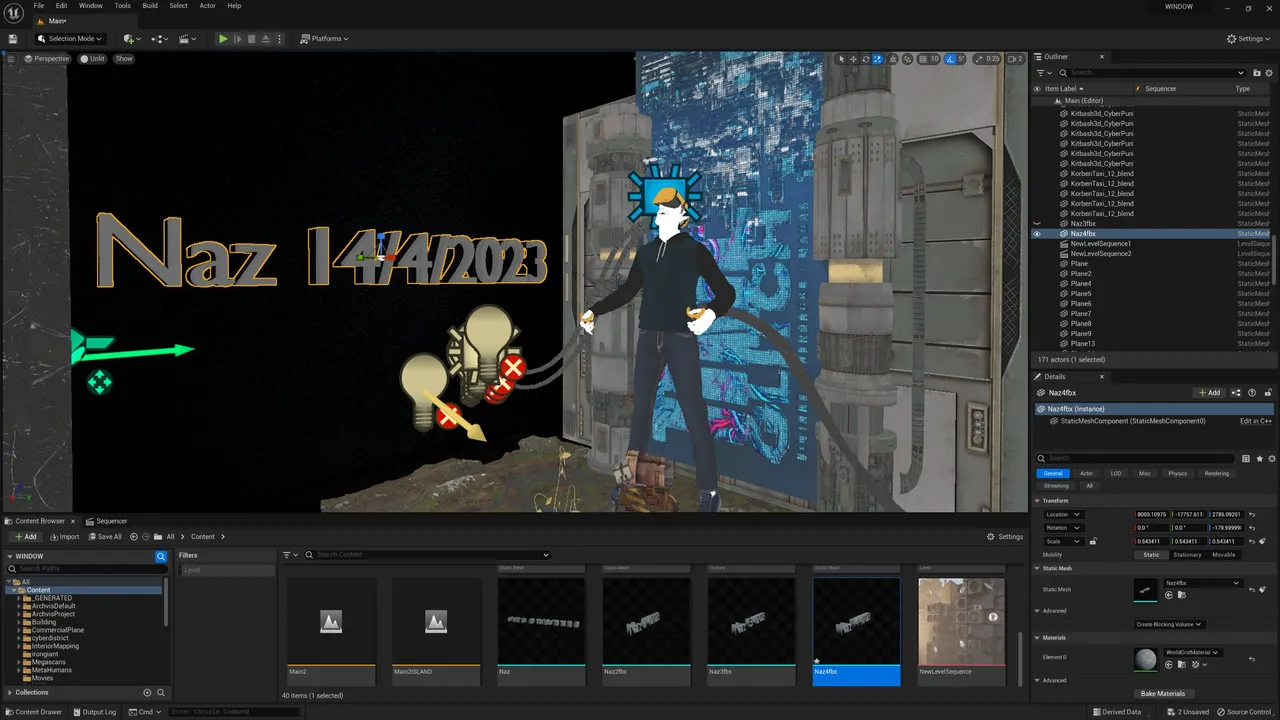Open the Quick Add content cube dropdown

tap(131, 39)
